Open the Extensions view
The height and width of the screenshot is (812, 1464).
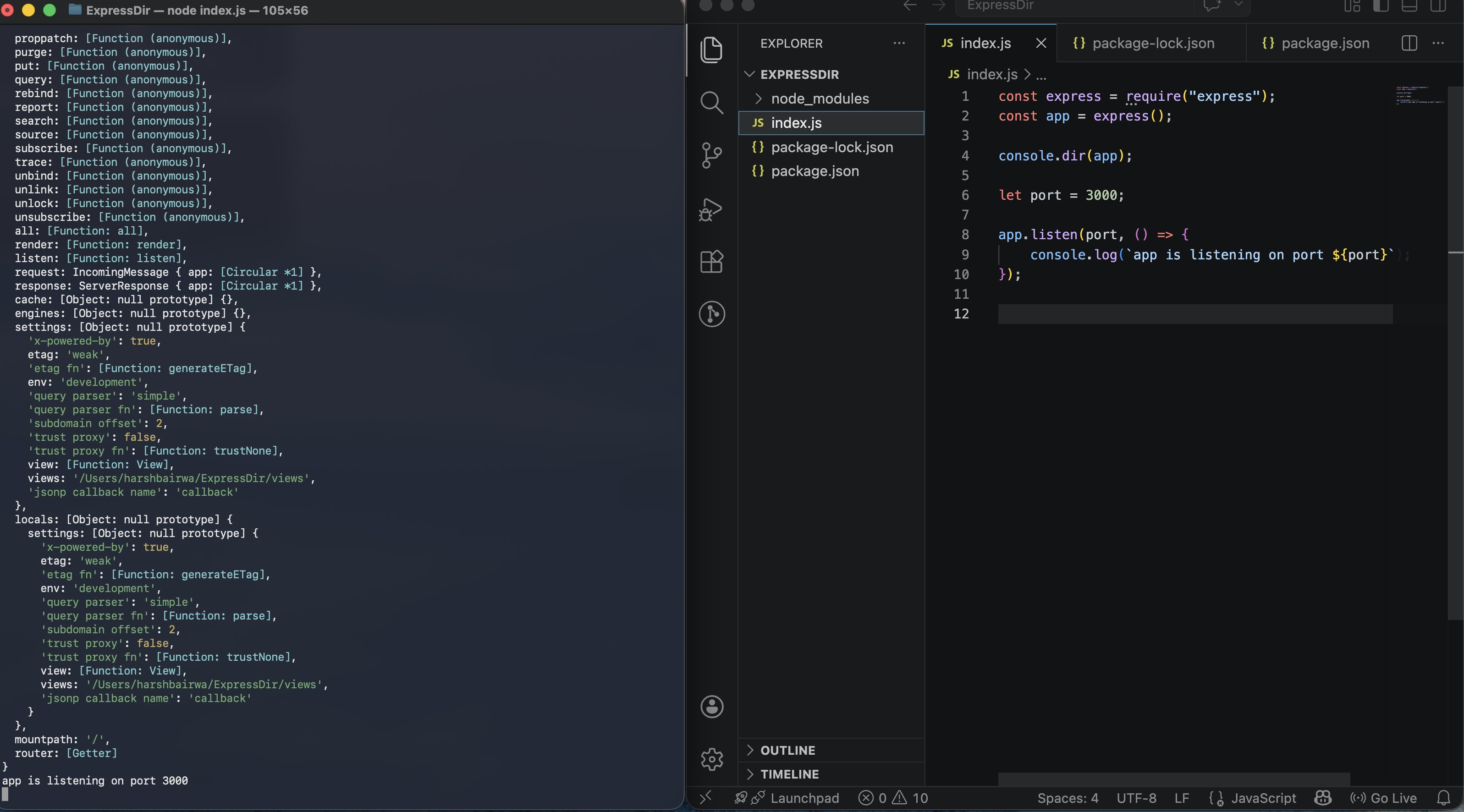[x=711, y=261]
